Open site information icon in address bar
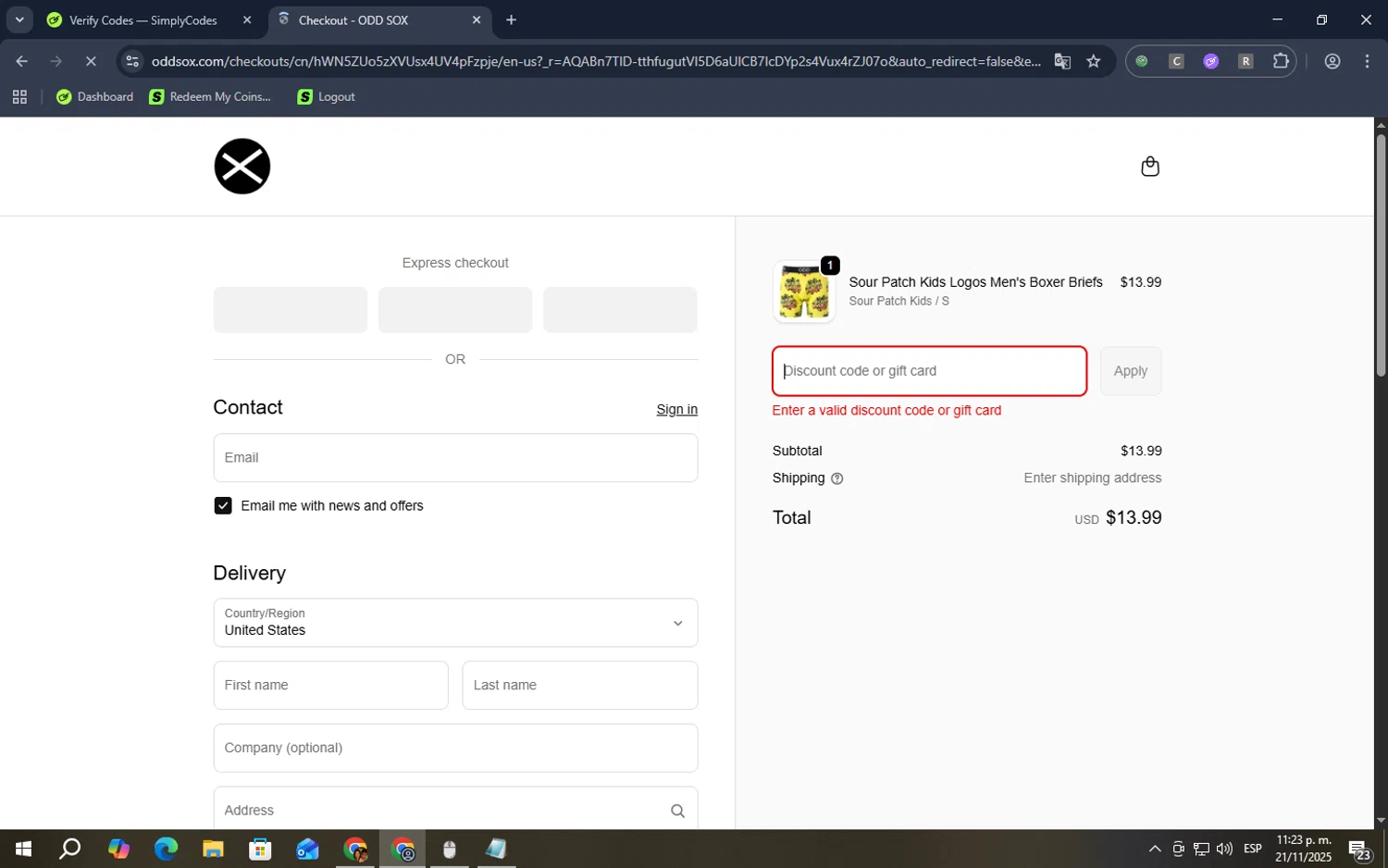Image resolution: width=1388 pixels, height=868 pixels. pos(132,61)
